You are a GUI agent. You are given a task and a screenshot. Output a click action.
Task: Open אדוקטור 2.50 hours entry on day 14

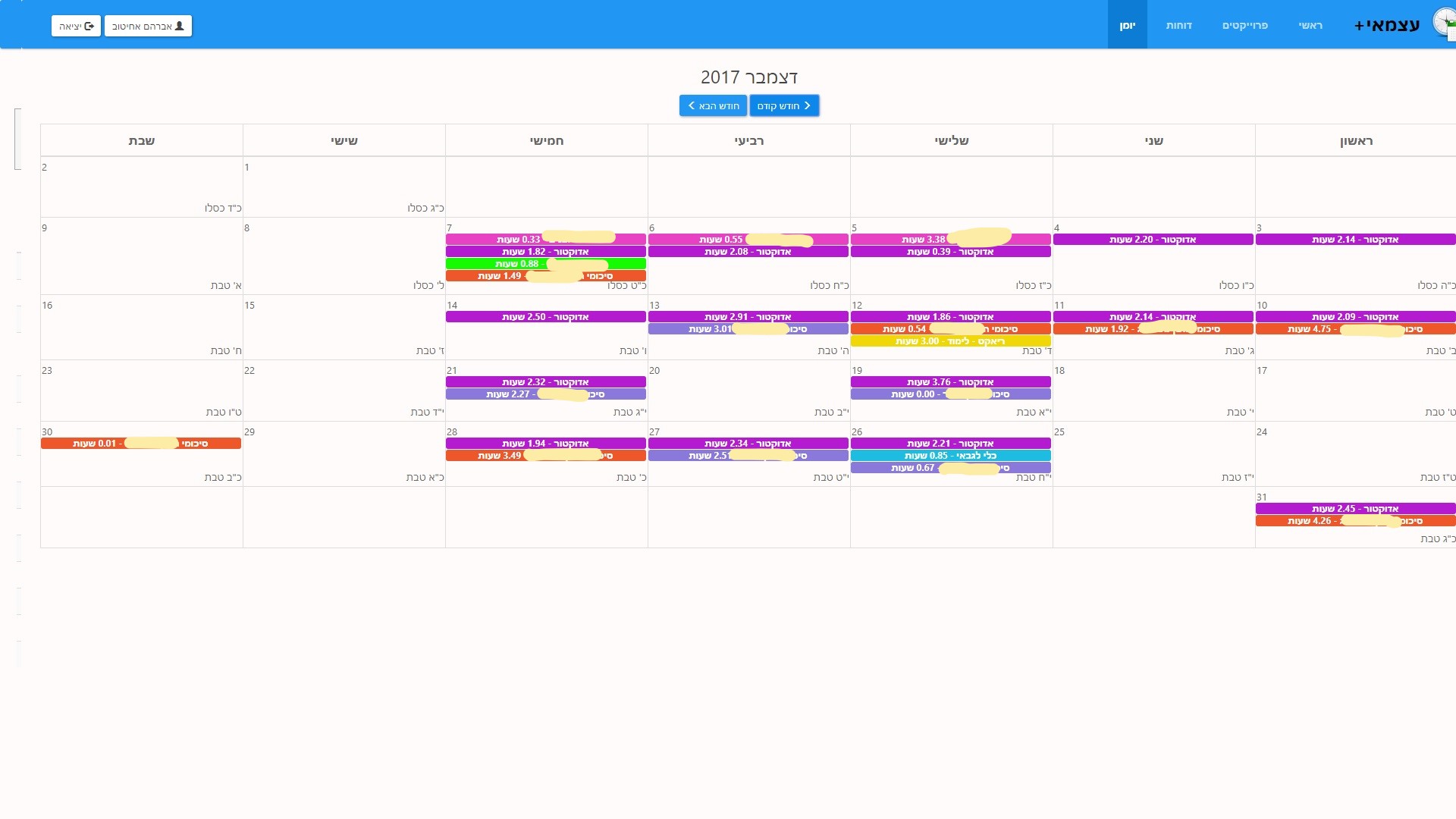(x=545, y=317)
